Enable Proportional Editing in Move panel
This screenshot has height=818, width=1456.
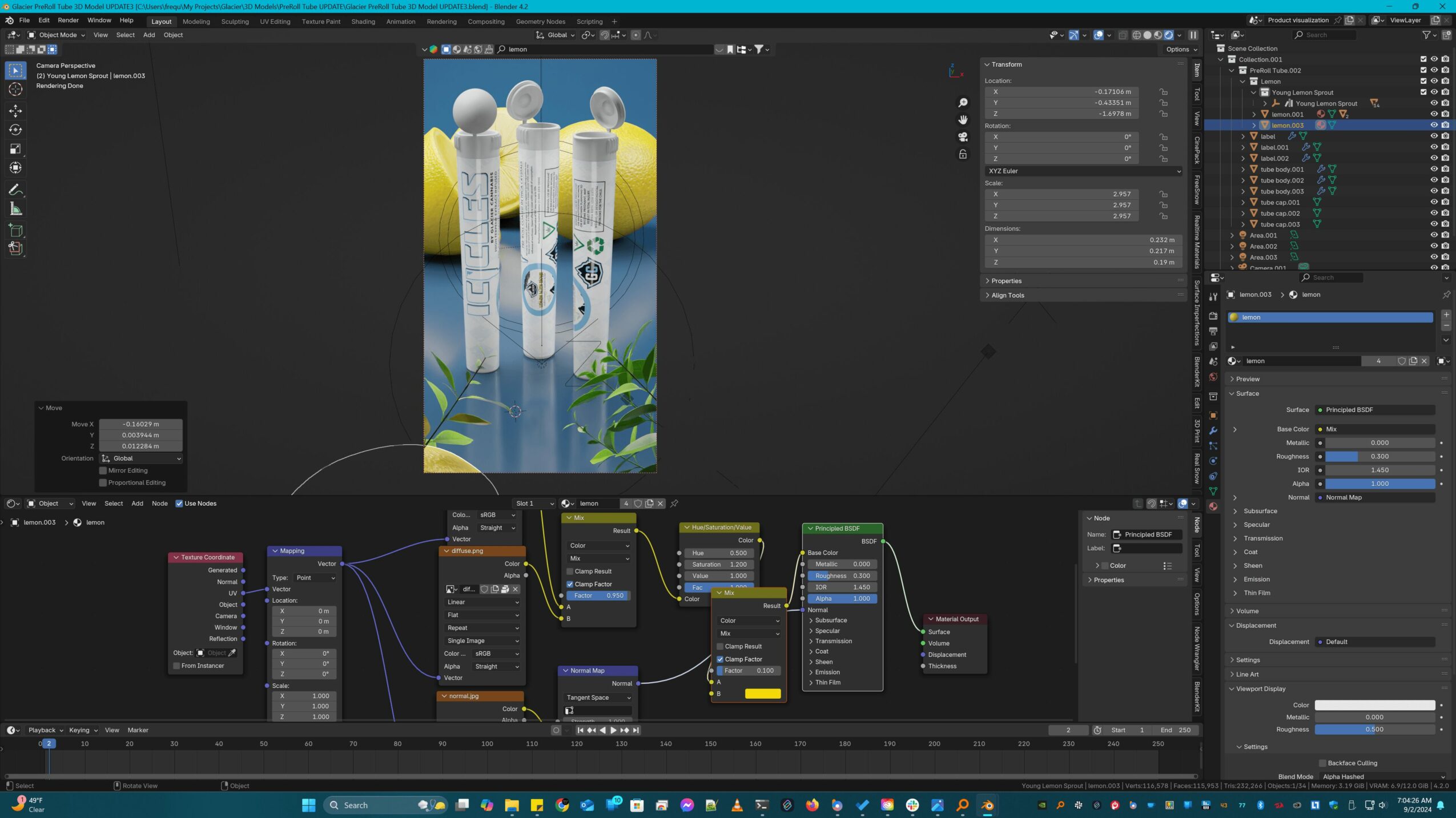pos(103,483)
